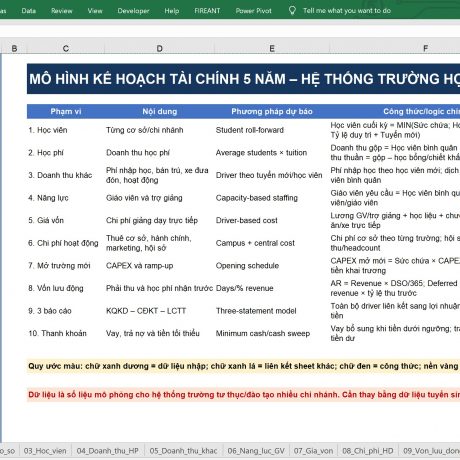This screenshot has width=460, height=460.
Task: Select cell 'Từng cơ sở/chi nhánh'
Action: pos(160,130)
